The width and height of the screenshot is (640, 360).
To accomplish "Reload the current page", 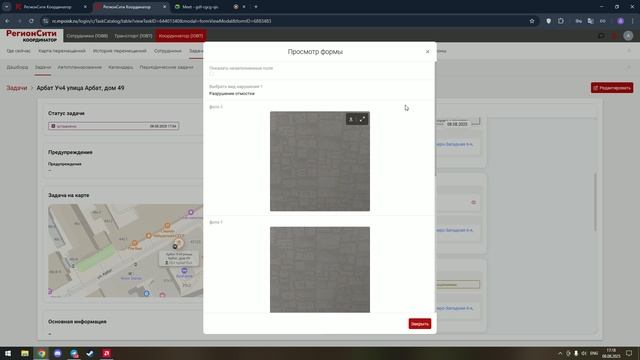I will 31,21.
